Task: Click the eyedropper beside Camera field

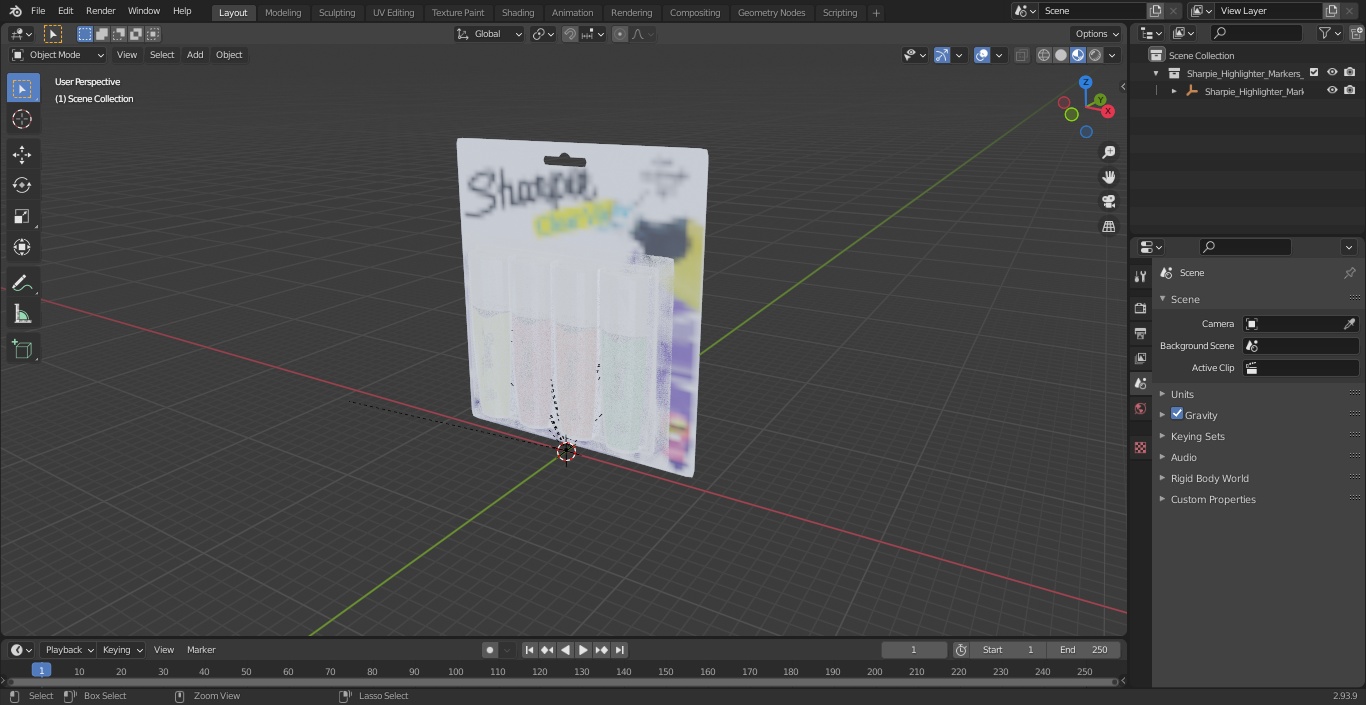Action: (x=1349, y=324)
